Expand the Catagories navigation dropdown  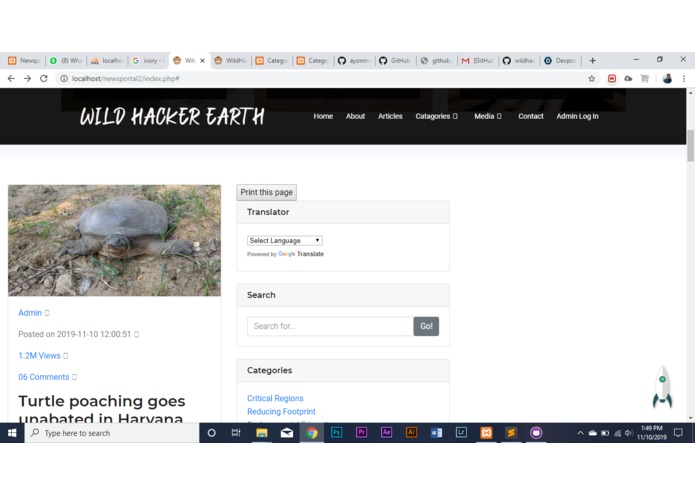pyautogui.click(x=436, y=116)
